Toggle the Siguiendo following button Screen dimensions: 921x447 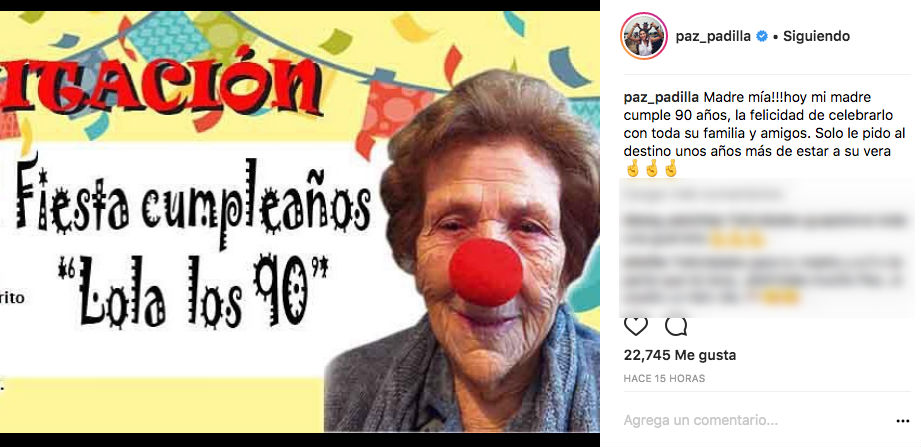[816, 36]
